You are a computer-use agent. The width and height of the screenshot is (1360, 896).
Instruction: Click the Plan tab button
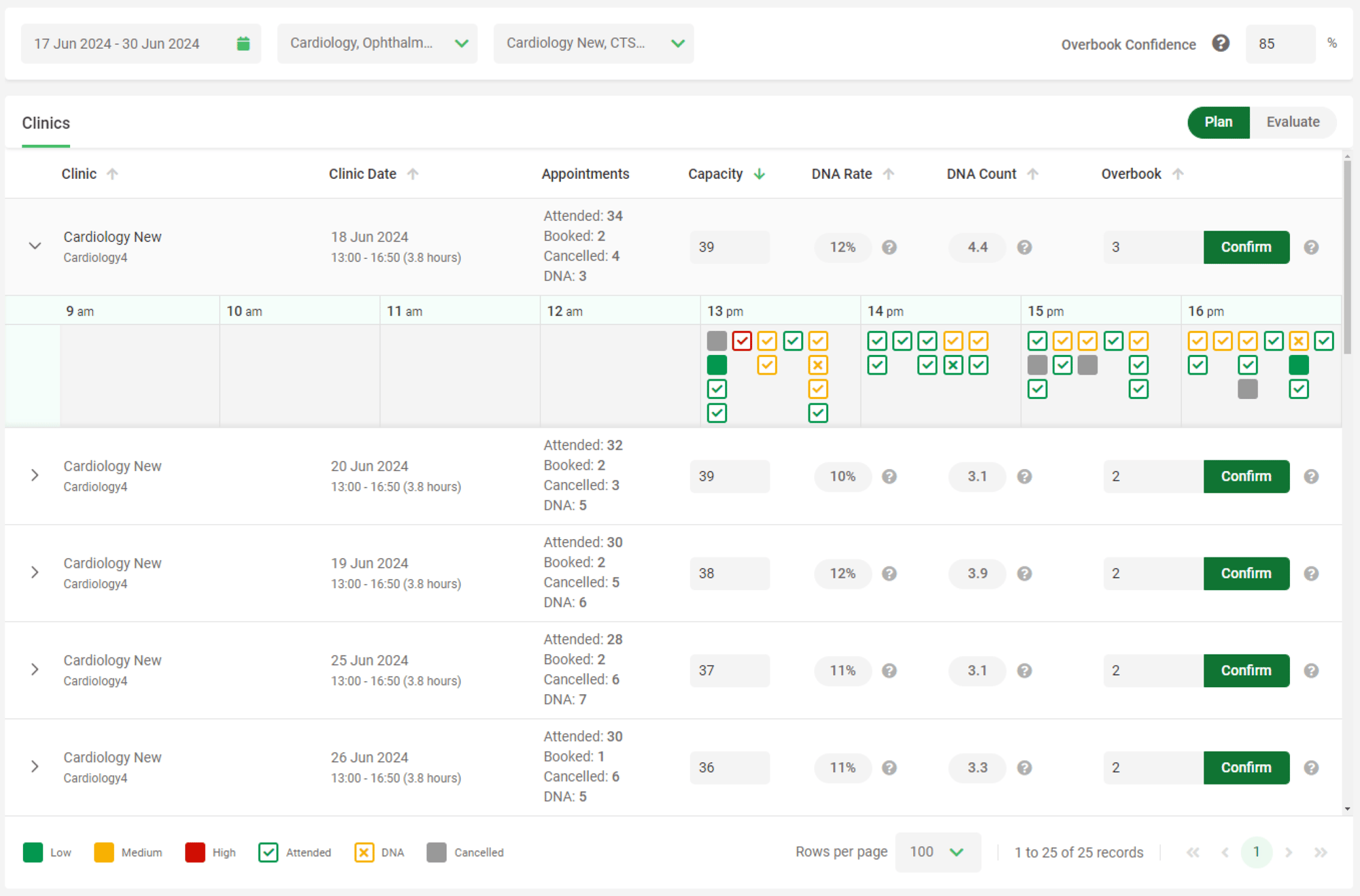1218,122
